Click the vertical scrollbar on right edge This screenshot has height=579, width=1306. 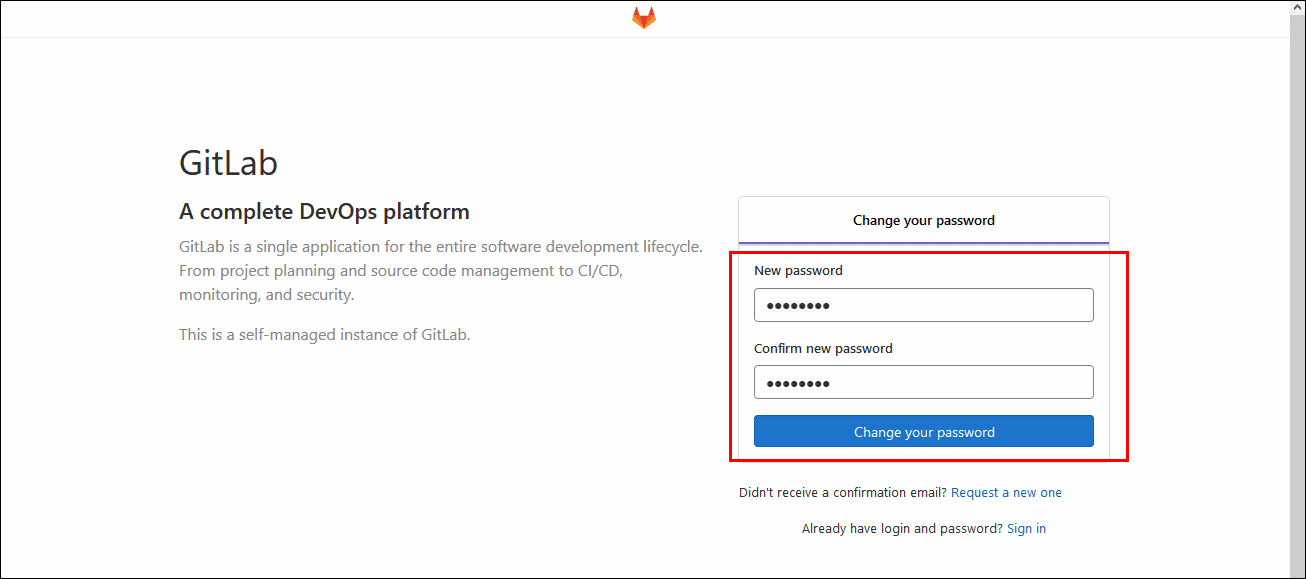point(1297,290)
